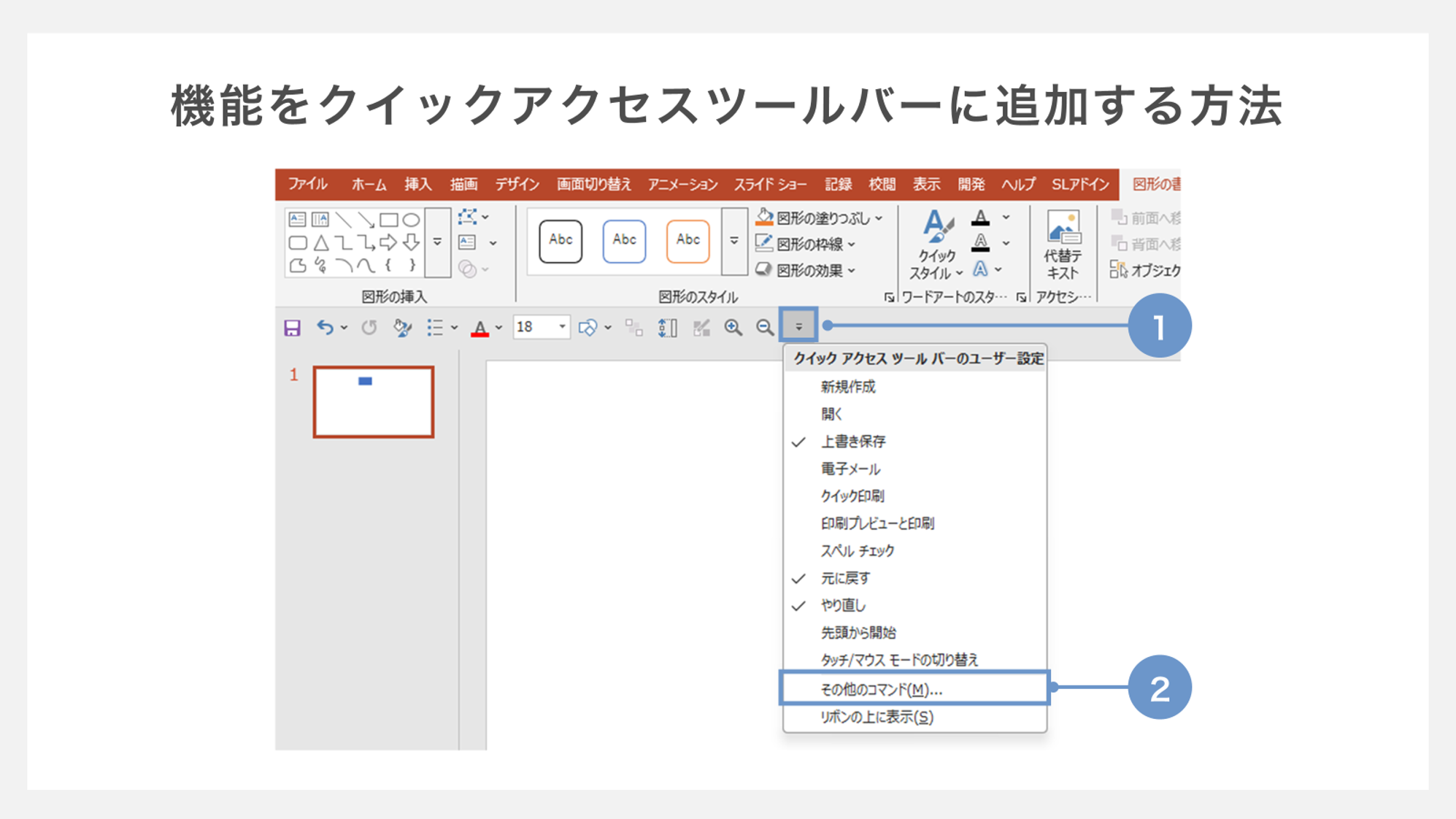Click the Edit Shape points icon

click(467, 217)
